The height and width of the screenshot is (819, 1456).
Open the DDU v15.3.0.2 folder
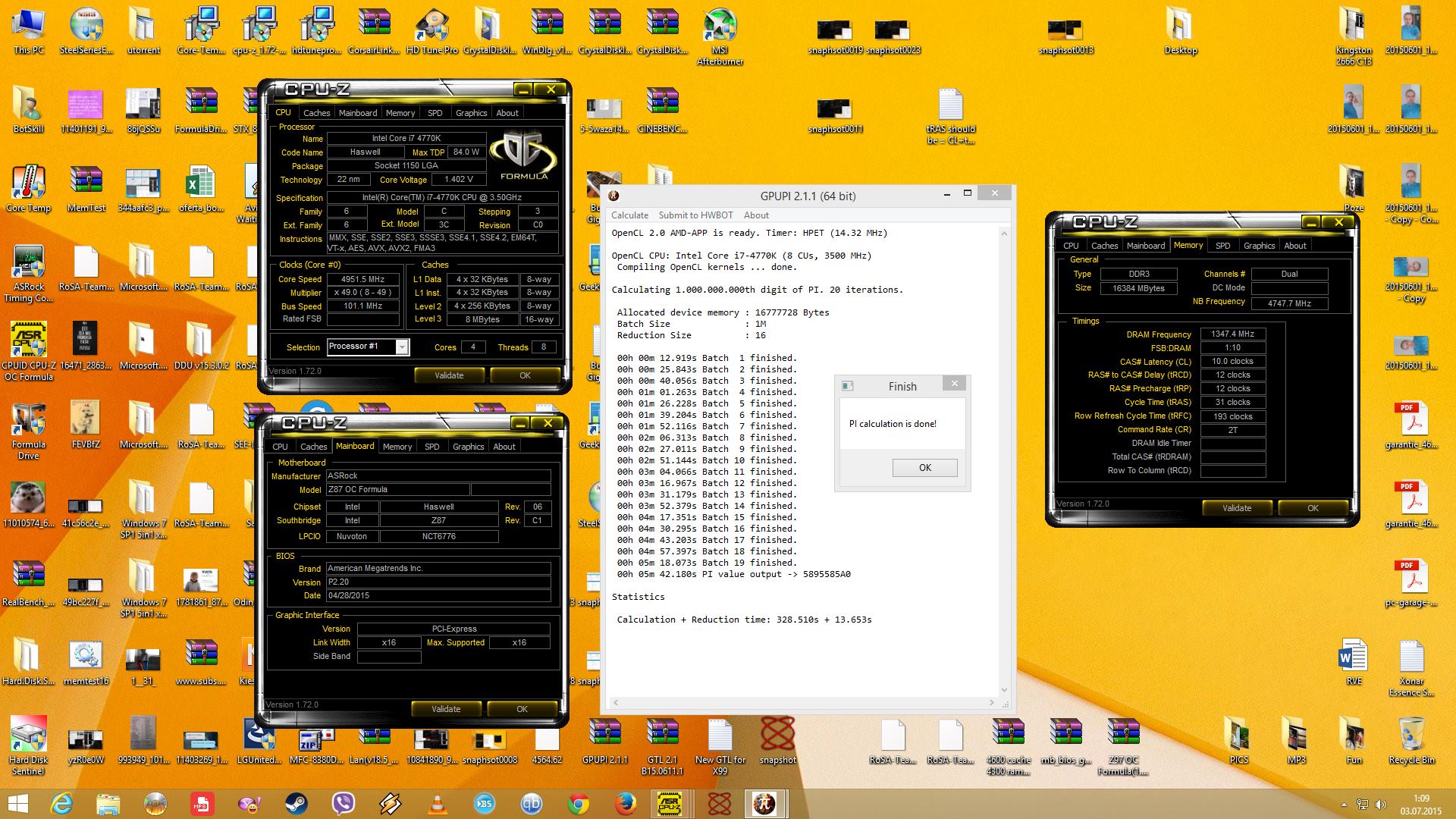click(x=201, y=346)
